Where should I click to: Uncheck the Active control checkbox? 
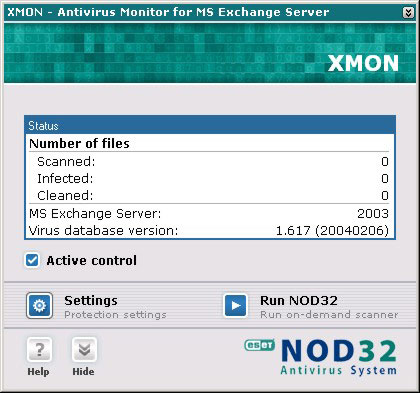coord(32,260)
